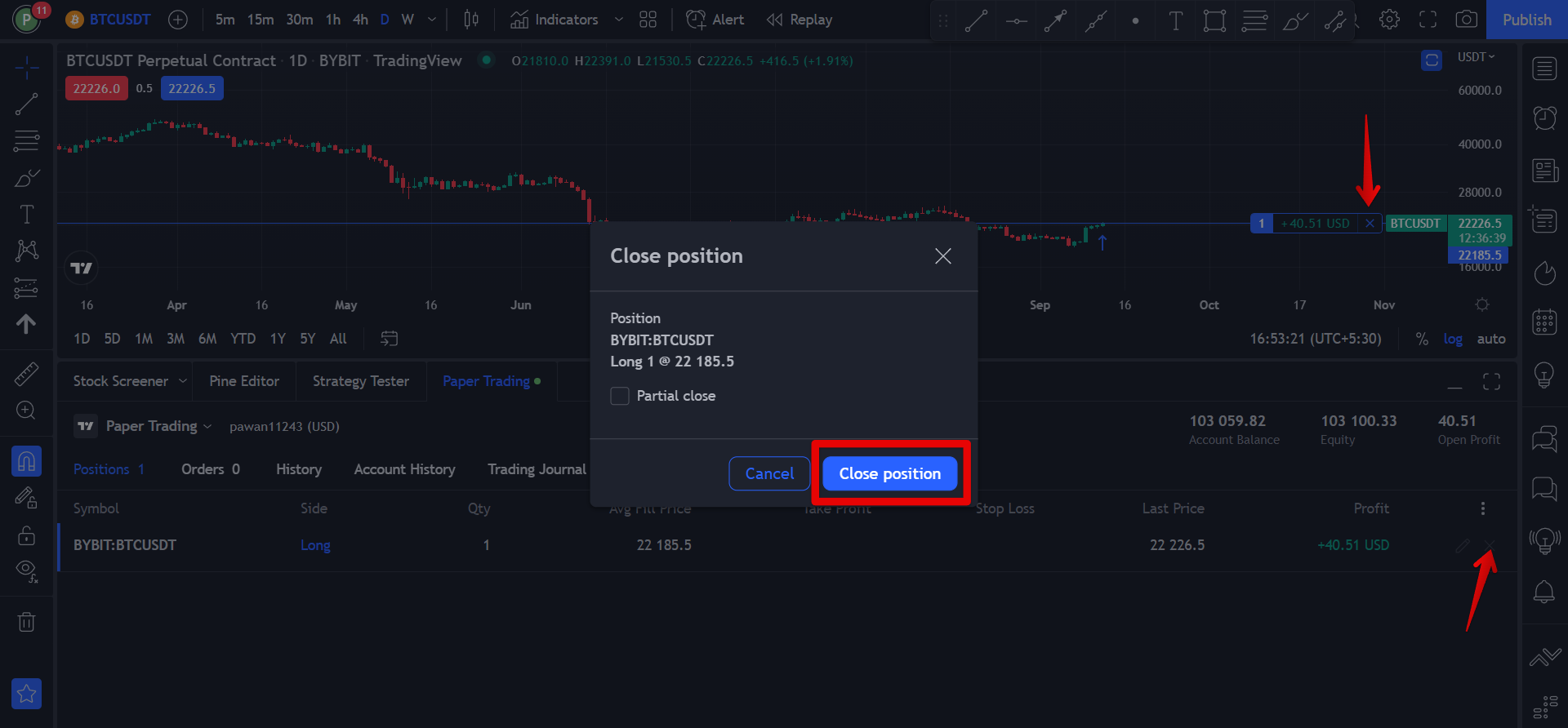Image resolution: width=1568 pixels, height=728 pixels.
Task: Select the 5m timeframe
Action: (x=225, y=20)
